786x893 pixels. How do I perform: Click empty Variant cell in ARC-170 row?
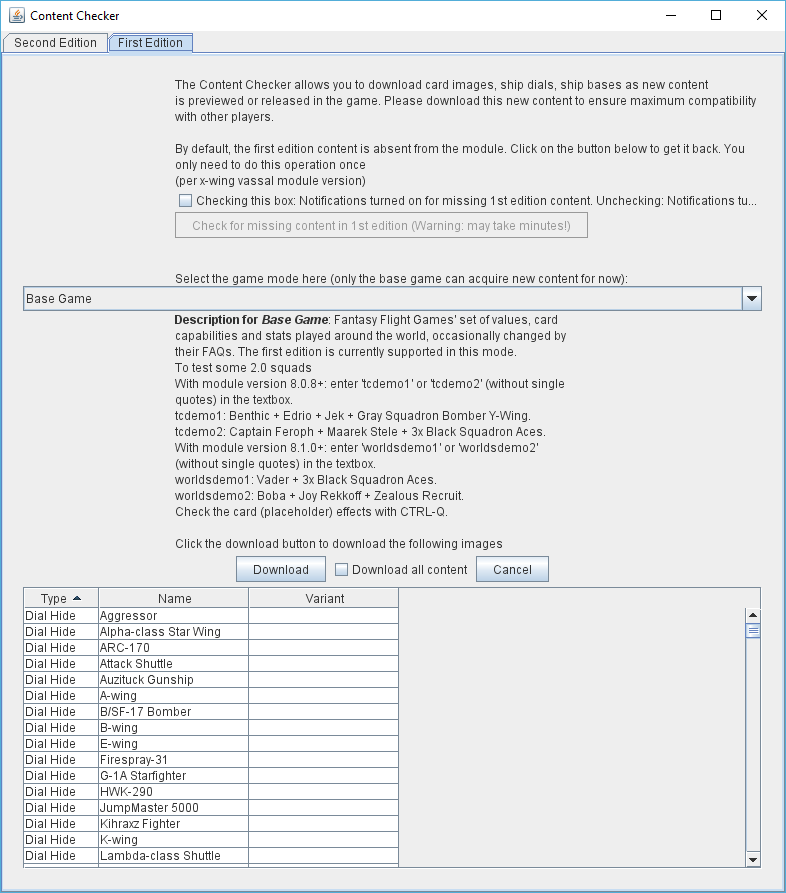click(x=324, y=648)
